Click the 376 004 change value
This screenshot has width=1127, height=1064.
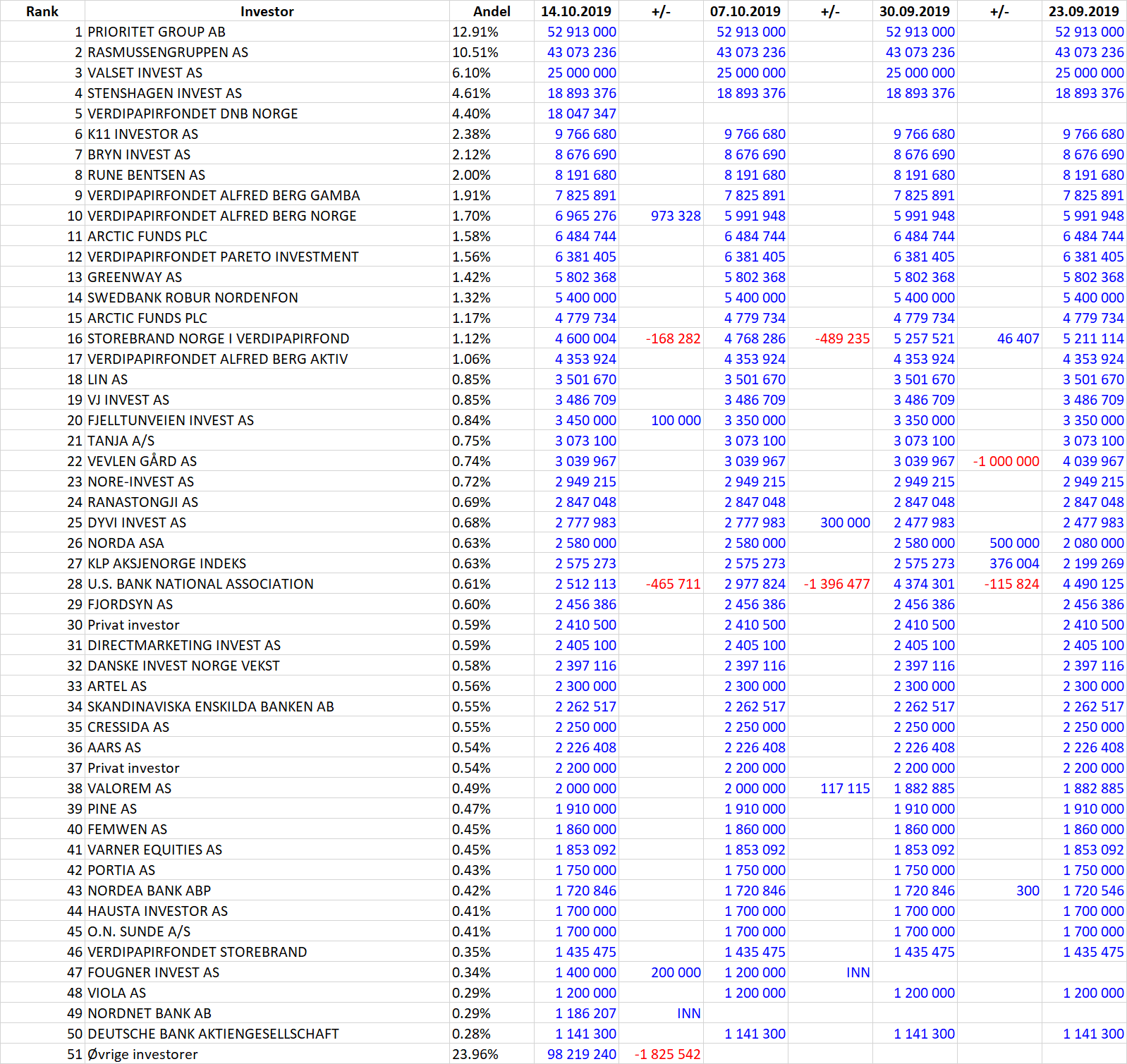pos(1014,563)
